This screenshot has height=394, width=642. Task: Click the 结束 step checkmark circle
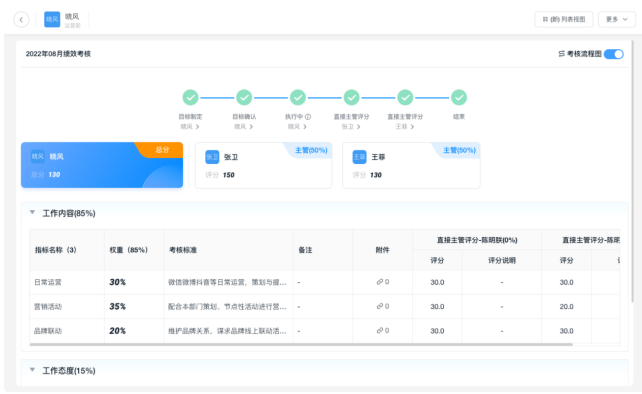[459, 97]
